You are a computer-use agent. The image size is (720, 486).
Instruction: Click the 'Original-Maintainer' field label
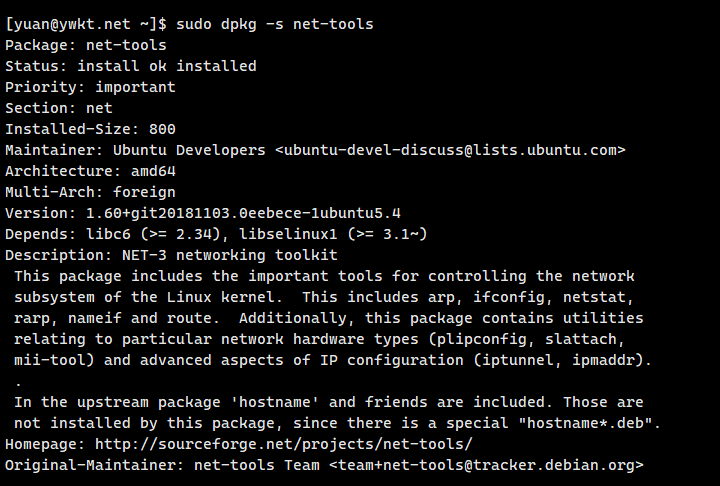point(90,465)
